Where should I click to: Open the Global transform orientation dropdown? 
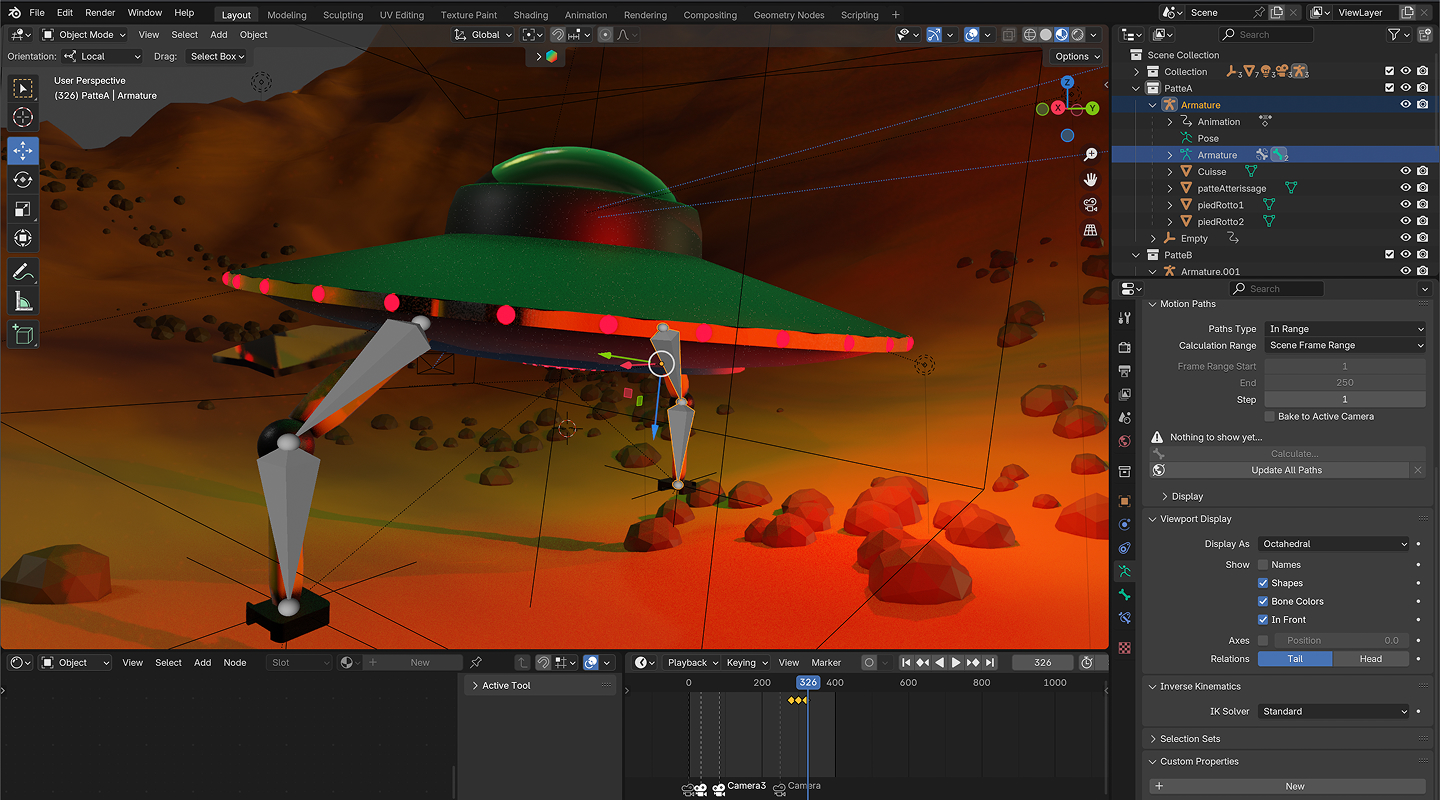tap(483, 34)
